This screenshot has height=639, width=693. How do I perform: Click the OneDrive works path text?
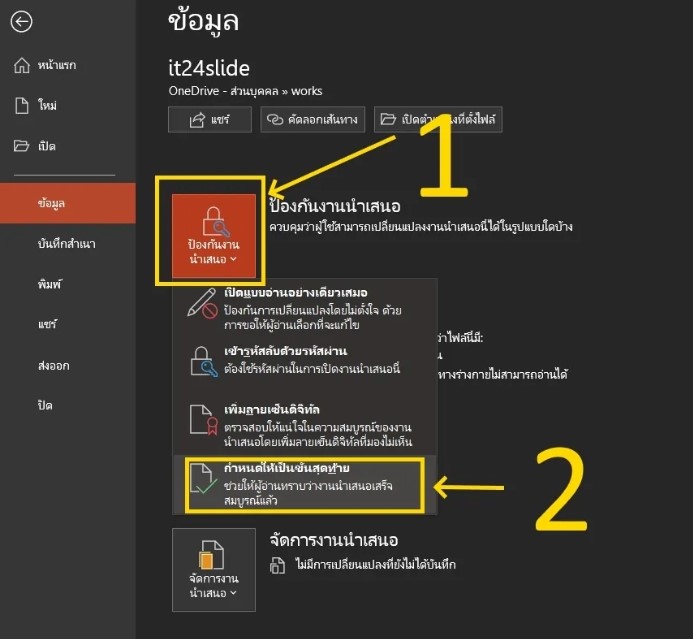coord(245,91)
